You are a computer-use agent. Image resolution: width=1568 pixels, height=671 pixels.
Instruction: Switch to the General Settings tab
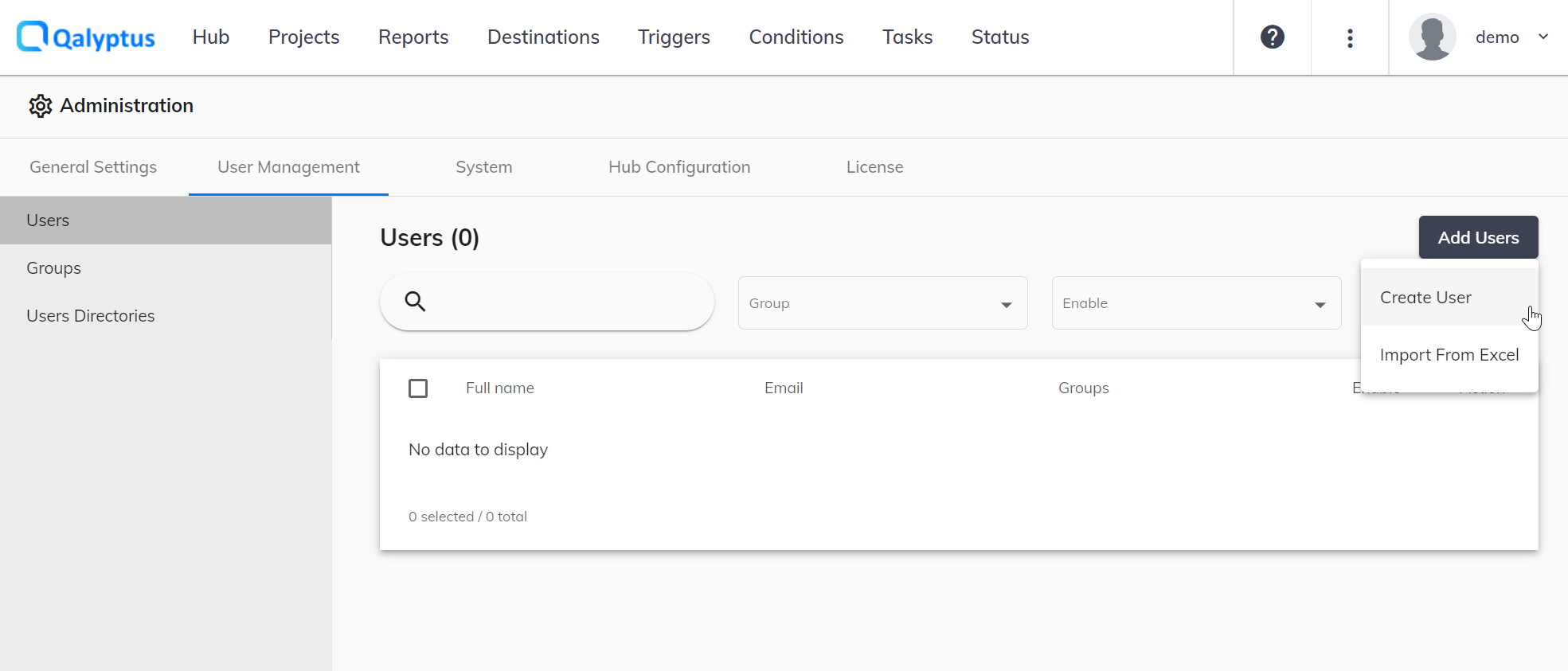point(93,167)
